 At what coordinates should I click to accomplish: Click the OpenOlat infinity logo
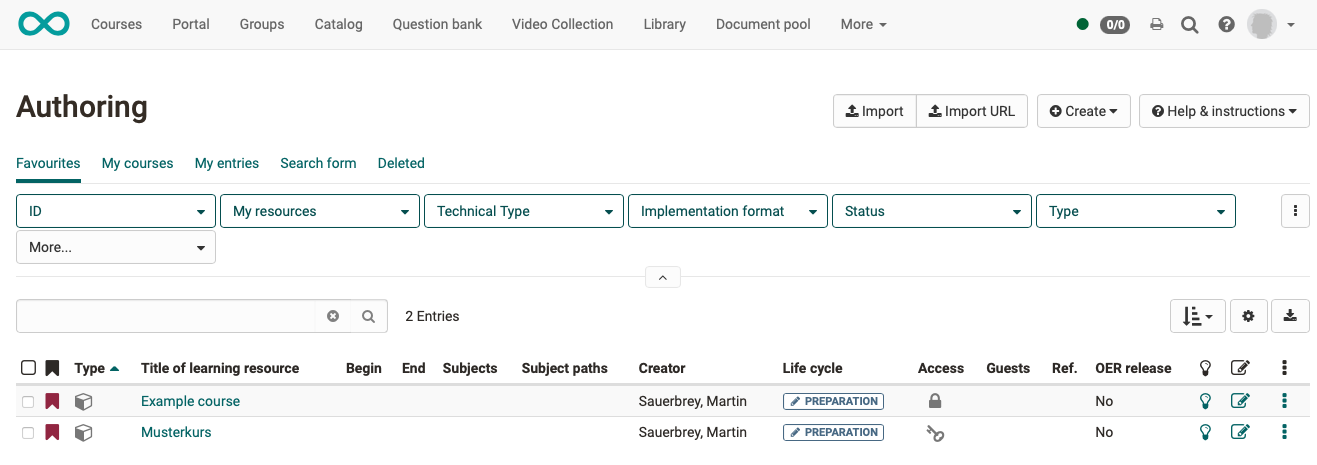(44, 24)
